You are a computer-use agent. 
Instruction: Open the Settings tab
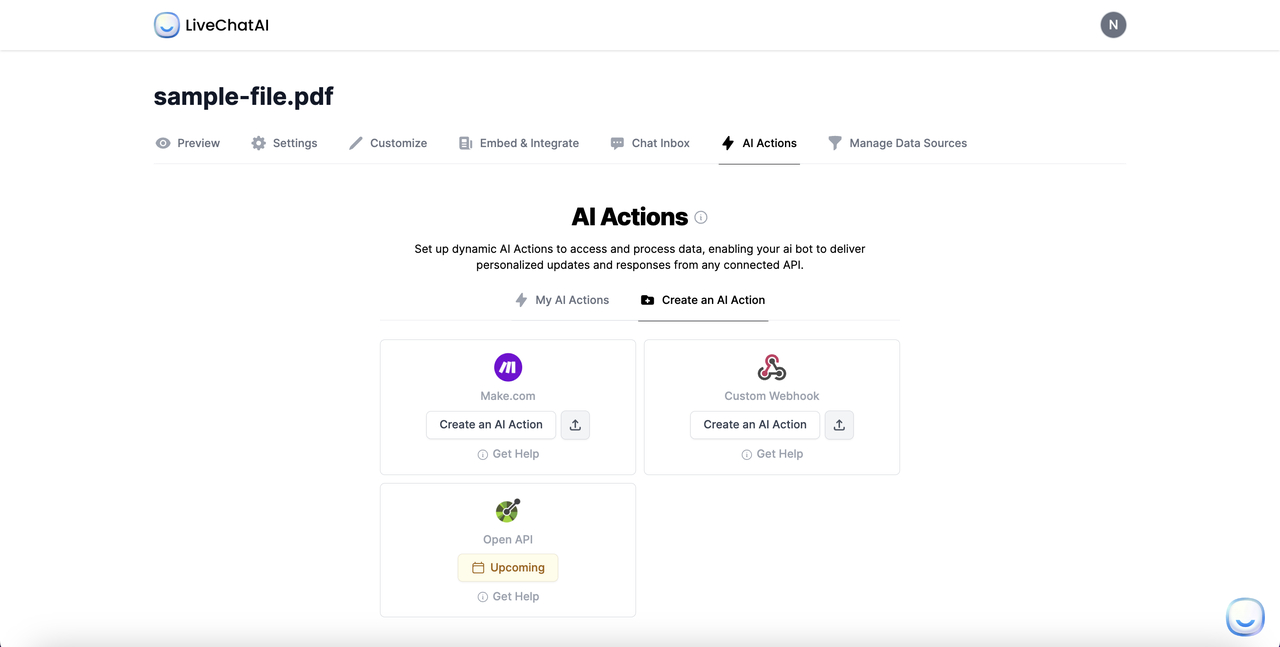pyautogui.click(x=284, y=143)
